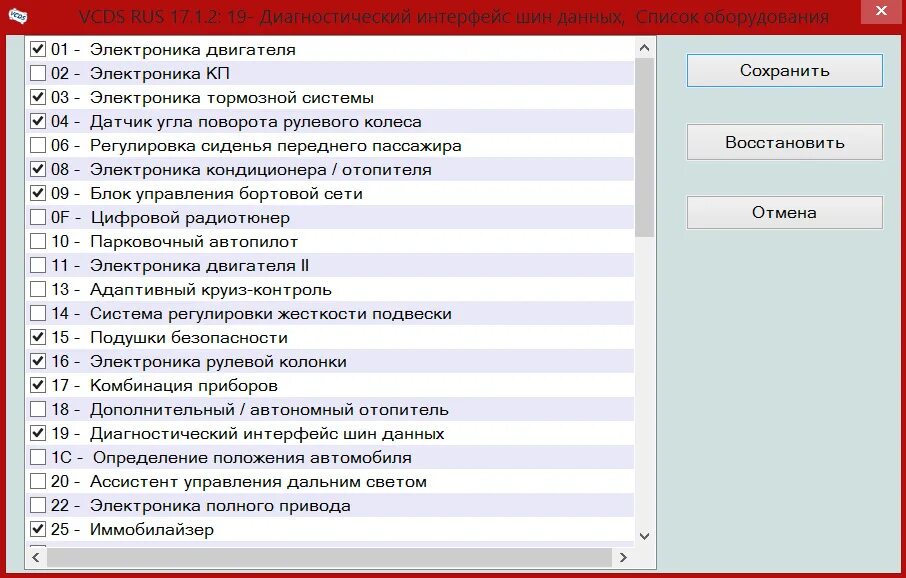Uncheck 08 Электроника кондиционера / отопителя
This screenshot has height=578, width=906.
pyautogui.click(x=38, y=169)
